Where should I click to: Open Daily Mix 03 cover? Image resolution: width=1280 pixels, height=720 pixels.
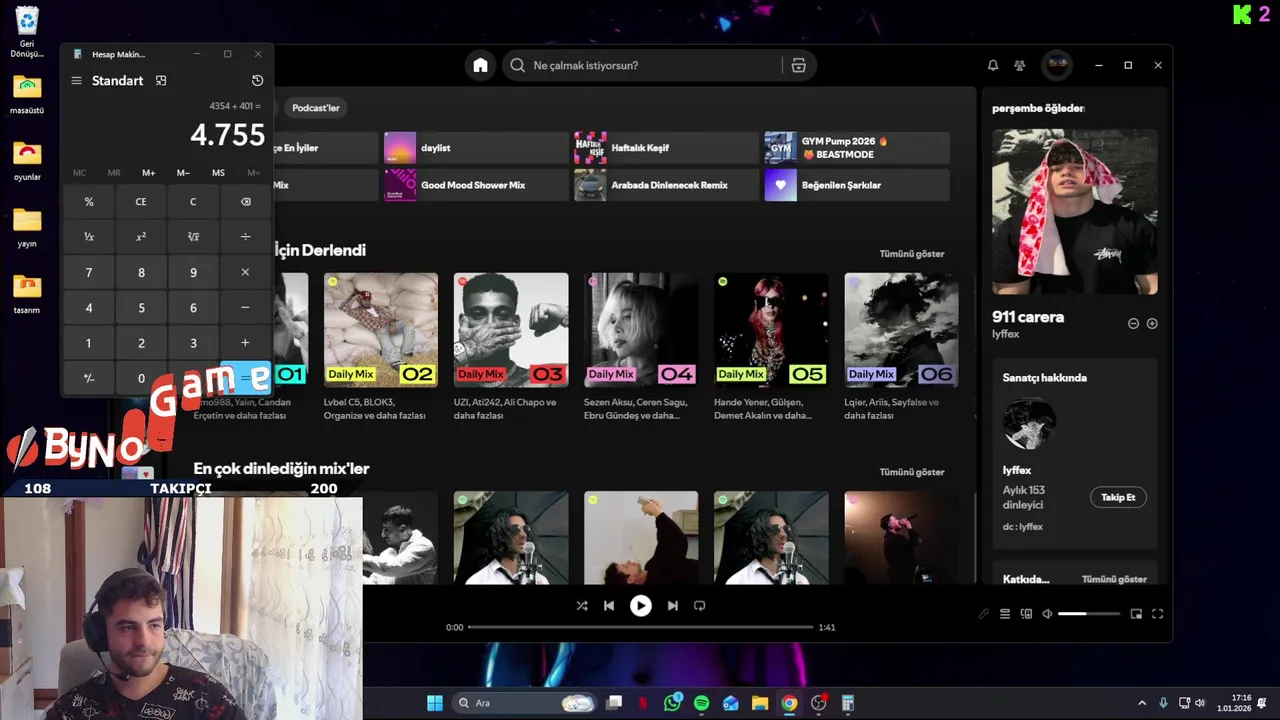(x=511, y=330)
